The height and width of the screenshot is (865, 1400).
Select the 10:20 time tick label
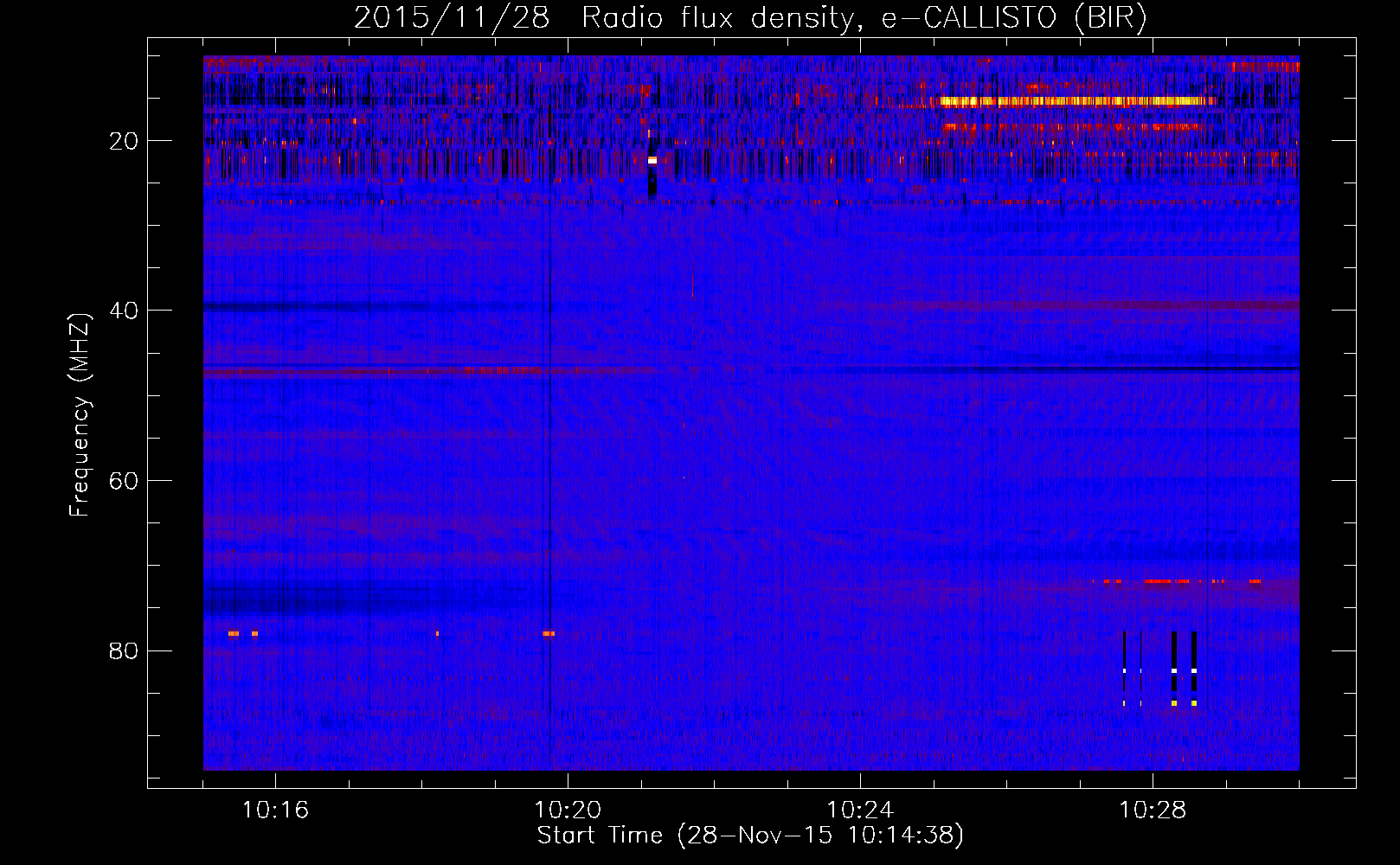(x=568, y=811)
